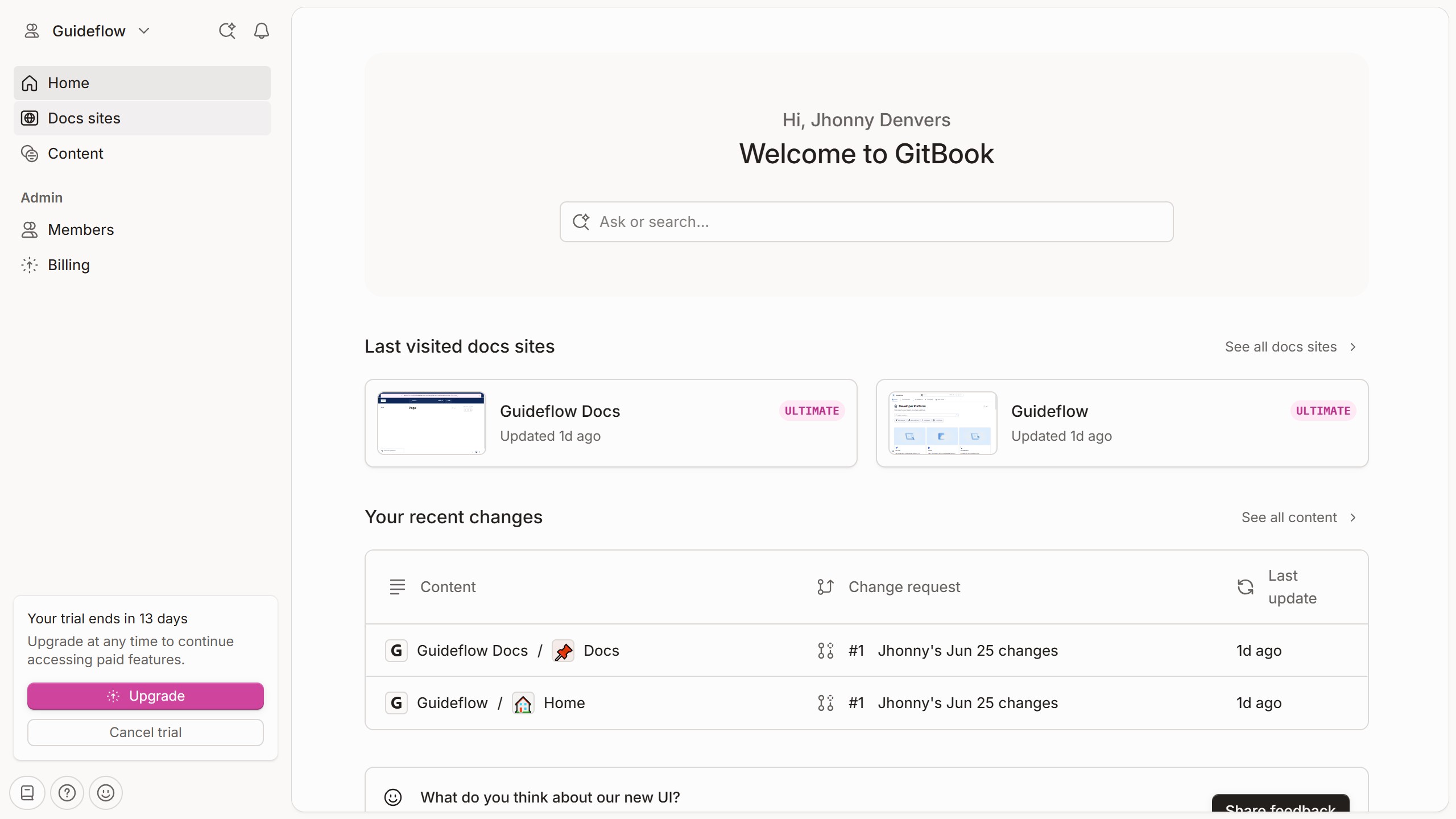The width and height of the screenshot is (1456, 819).
Task: Click the Last update column header
Action: point(1292,587)
